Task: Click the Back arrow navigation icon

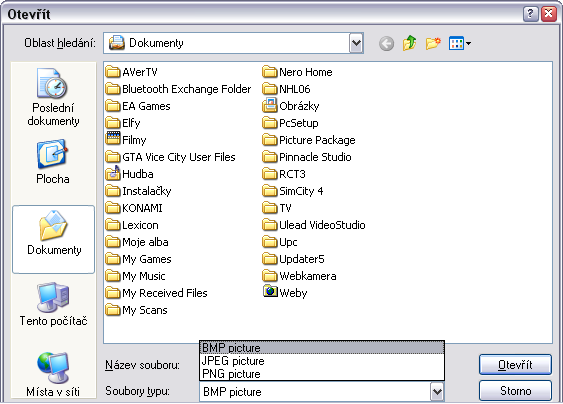Action: [x=386, y=43]
